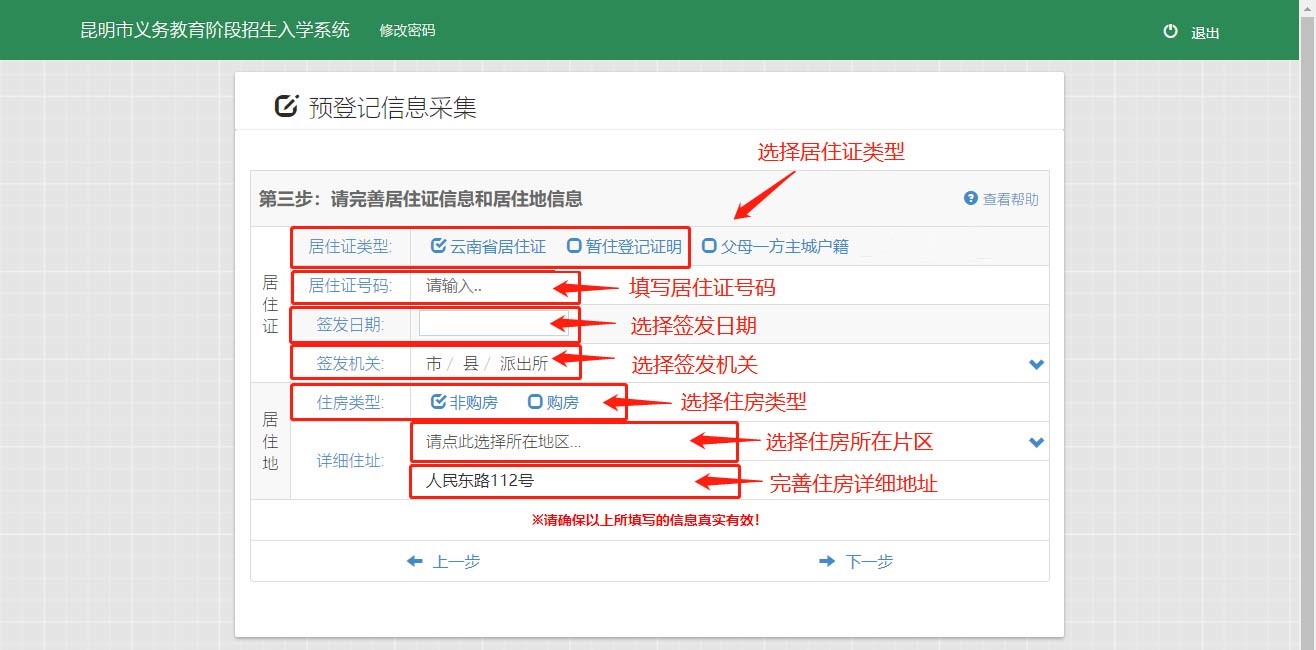This screenshot has width=1316, height=650.
Task: Open the 查看帮助 help link
Action: [x=1010, y=199]
